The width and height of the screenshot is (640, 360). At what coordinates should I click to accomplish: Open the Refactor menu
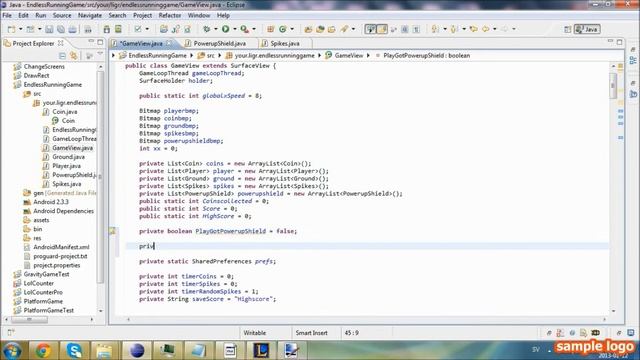170,16
